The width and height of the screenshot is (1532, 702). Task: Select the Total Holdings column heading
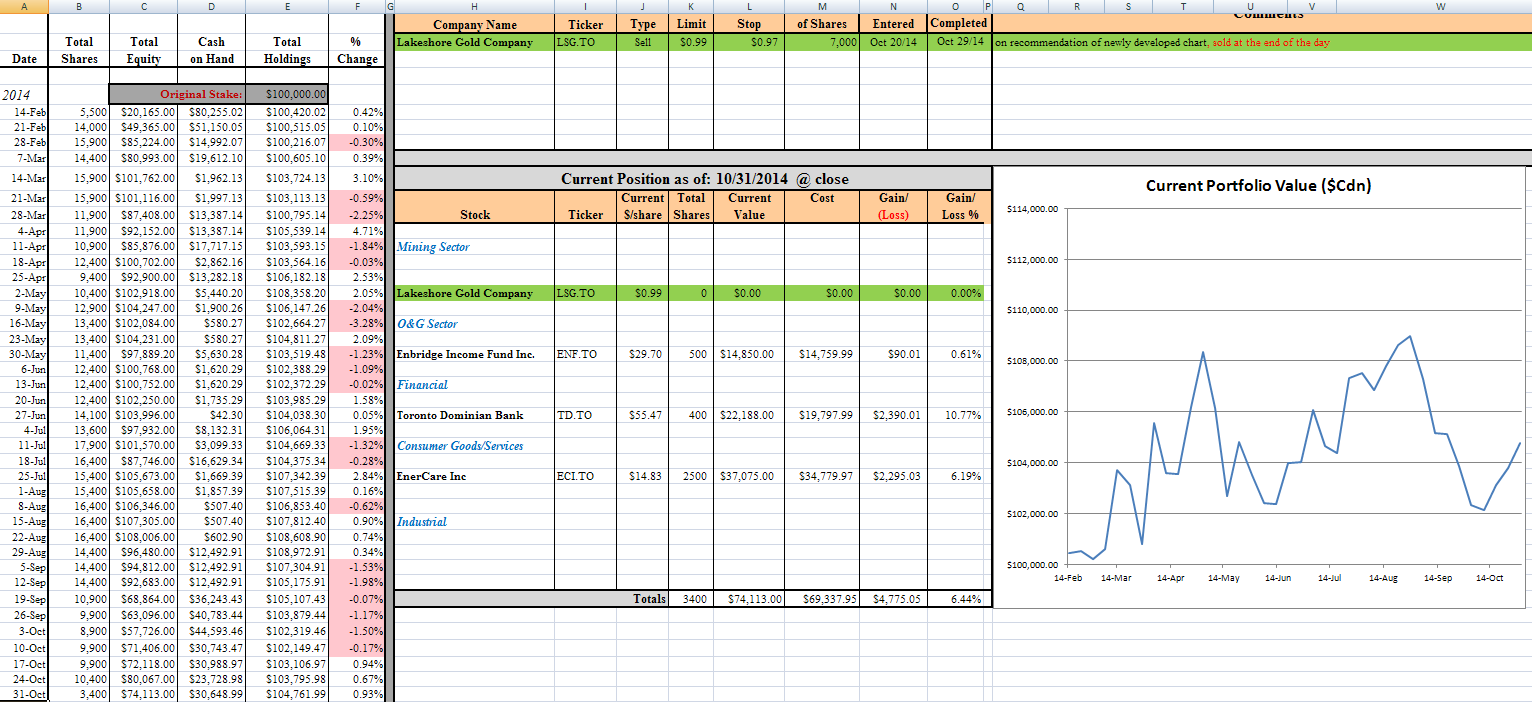tap(287, 50)
